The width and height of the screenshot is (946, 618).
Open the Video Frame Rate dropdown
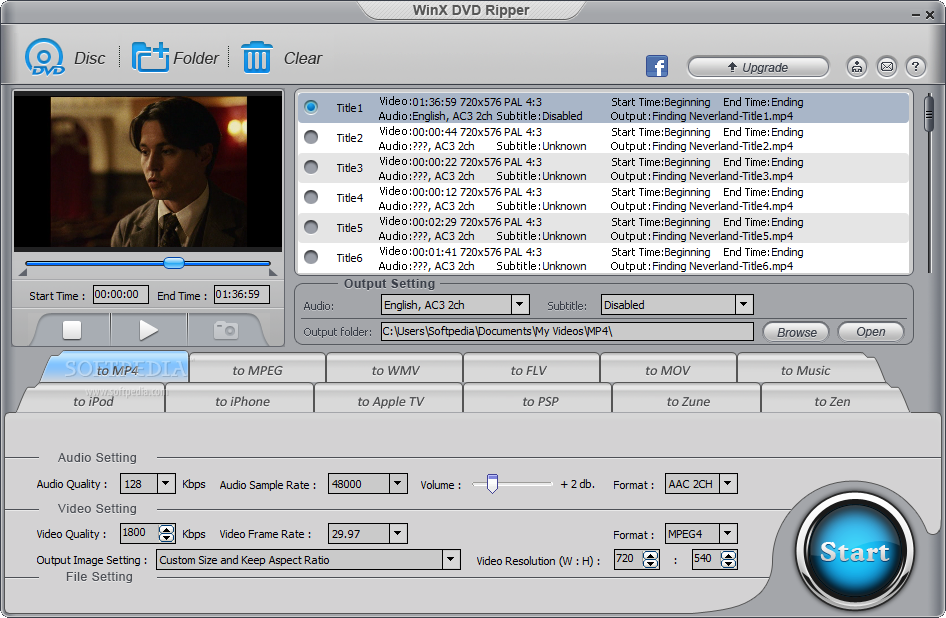point(398,534)
